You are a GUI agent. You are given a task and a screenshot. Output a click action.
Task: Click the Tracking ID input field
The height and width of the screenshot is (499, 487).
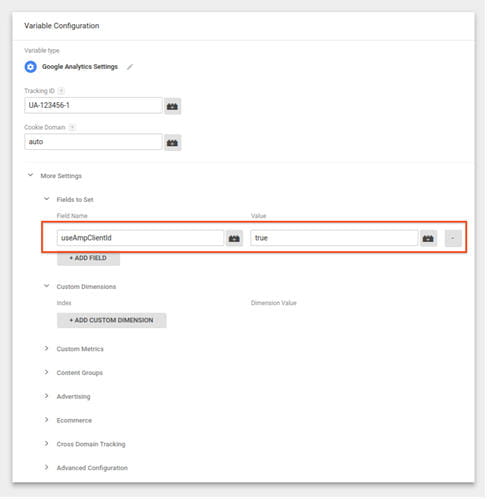[93, 105]
